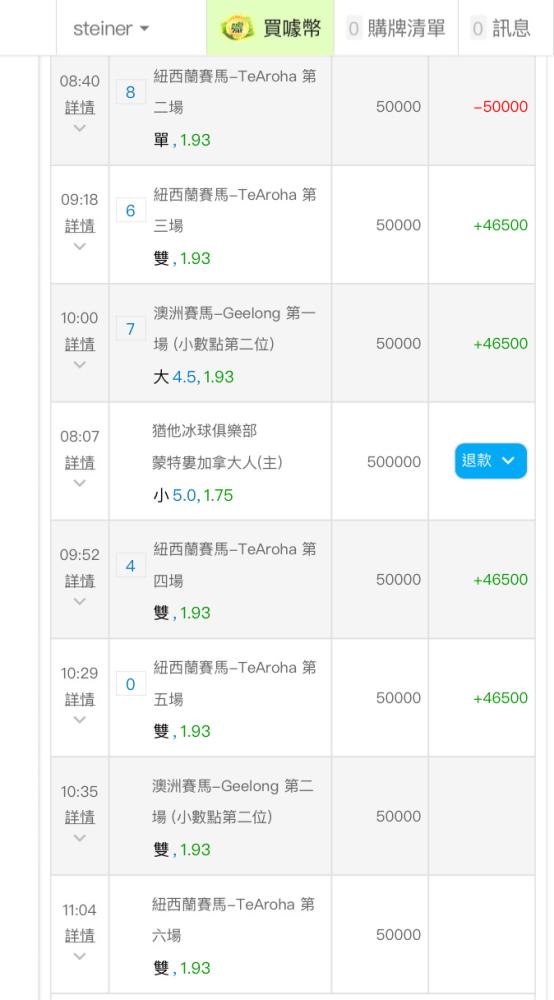Screen dimensions: 554x1000
Task: Click result number 0 badge
Action: 131,684
